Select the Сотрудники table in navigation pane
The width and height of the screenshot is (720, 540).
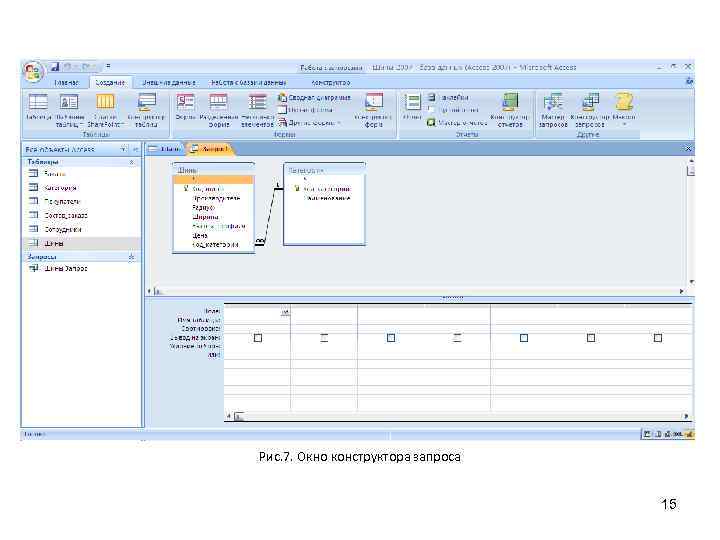pos(62,229)
